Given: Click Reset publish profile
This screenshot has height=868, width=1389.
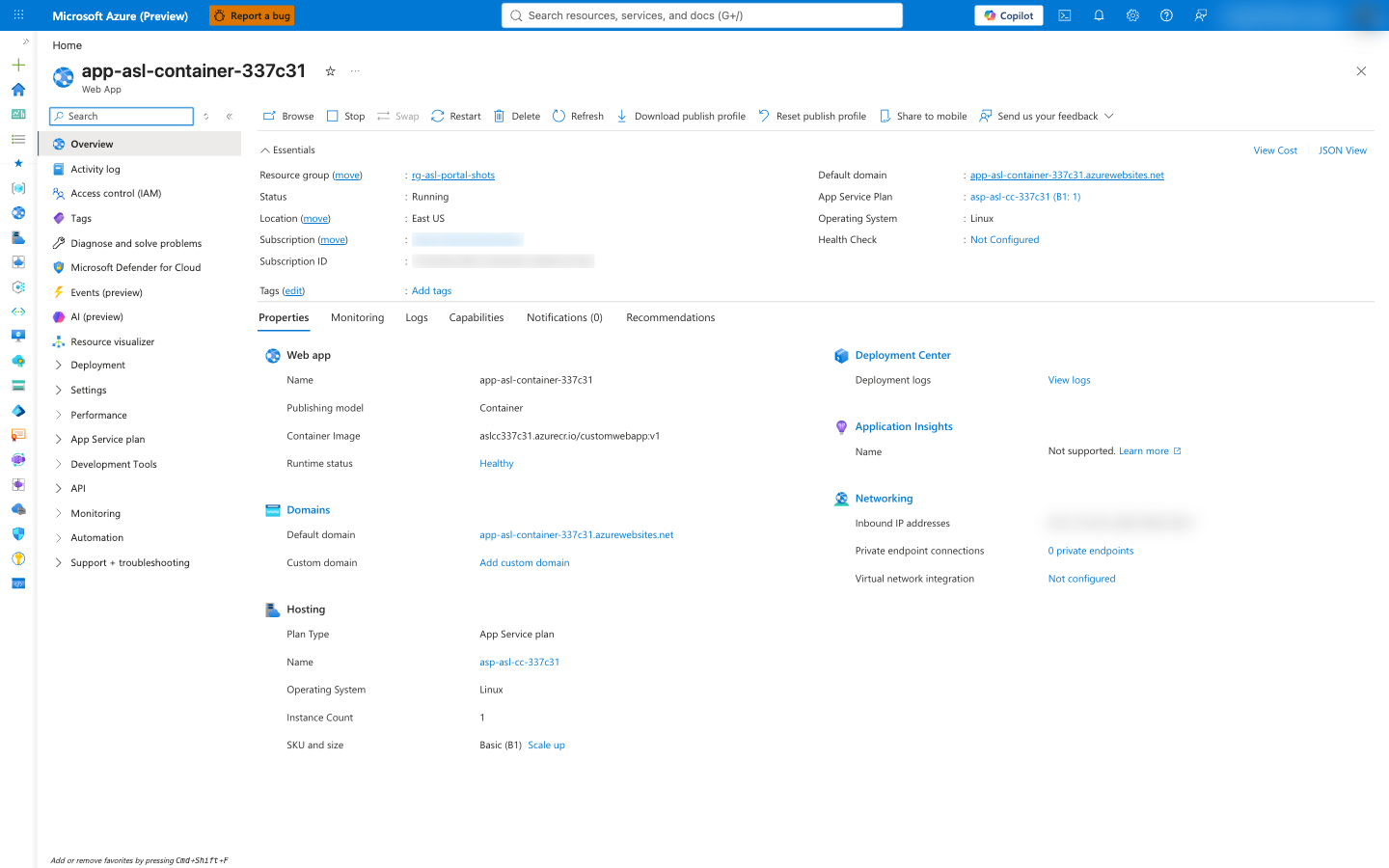Looking at the screenshot, I should pos(812,117).
